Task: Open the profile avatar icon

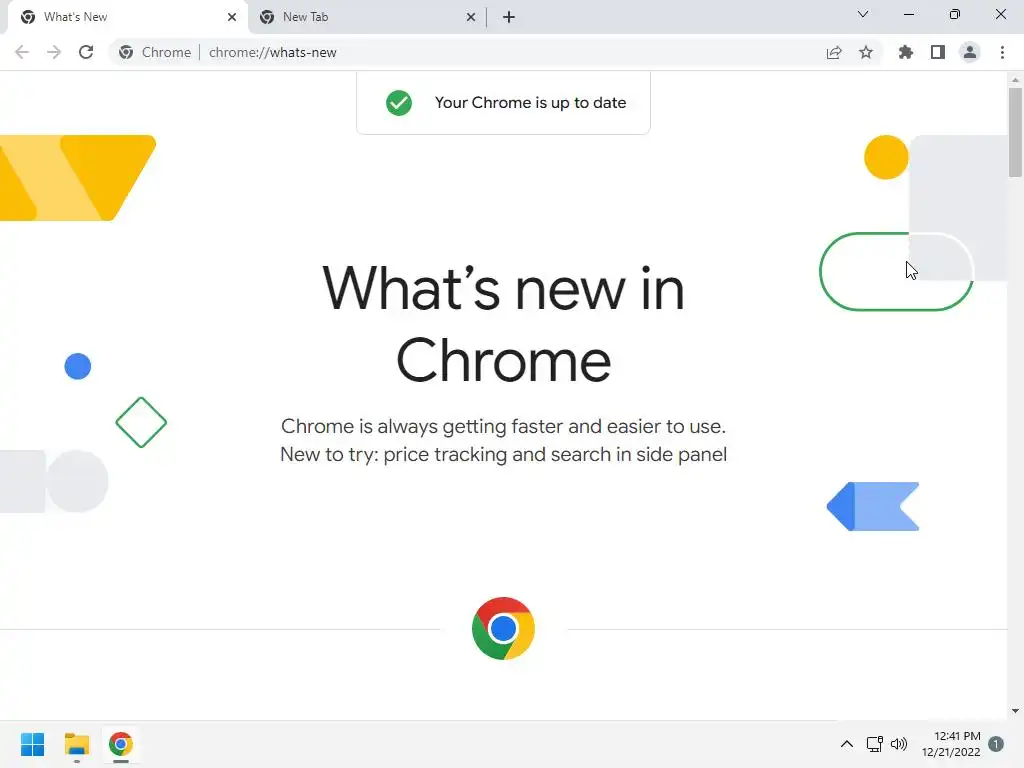Action: point(970,52)
